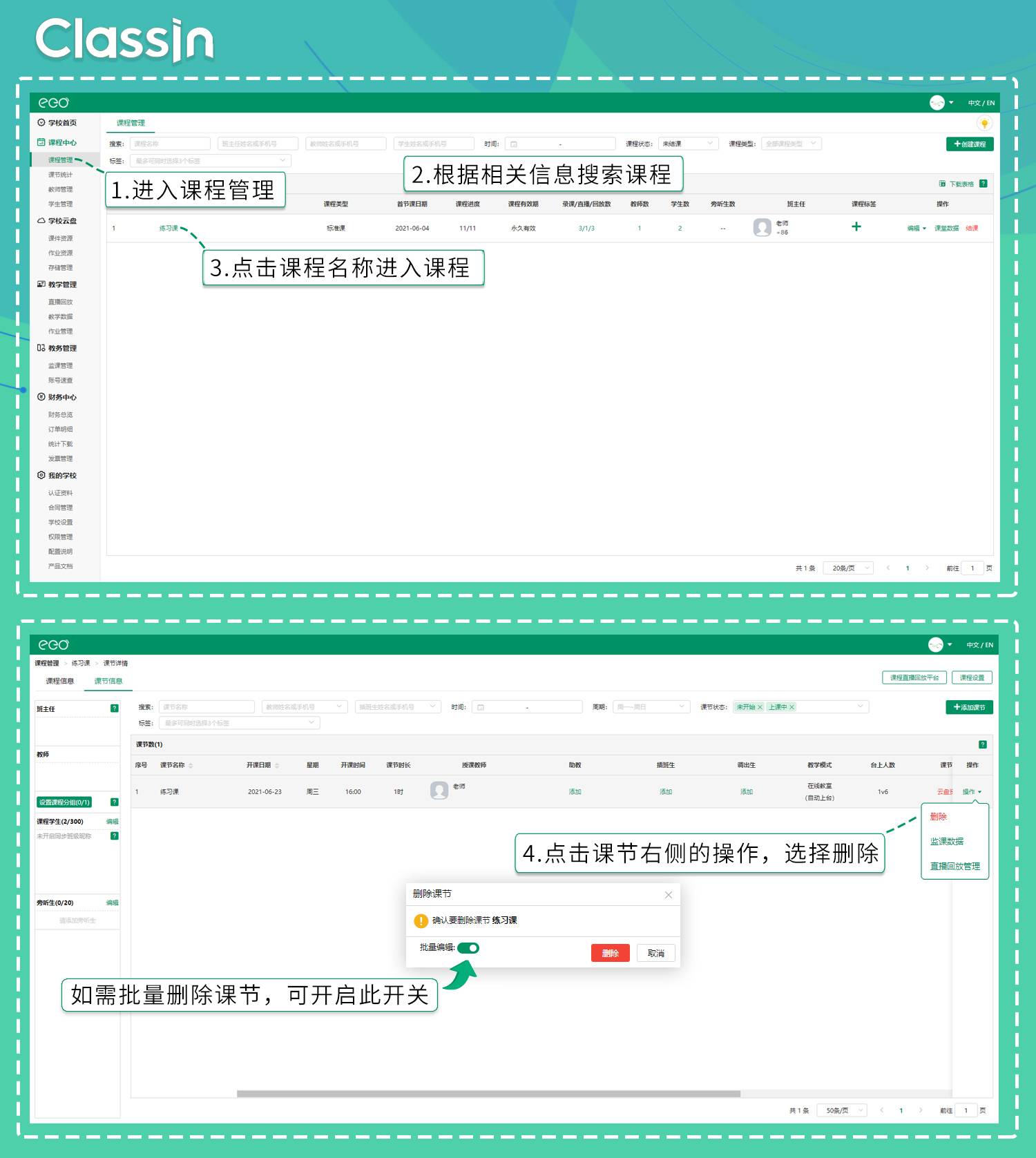This screenshot has height=1158, width=1036.
Task: Click the green plus under 课程标签
Action: pos(856,226)
